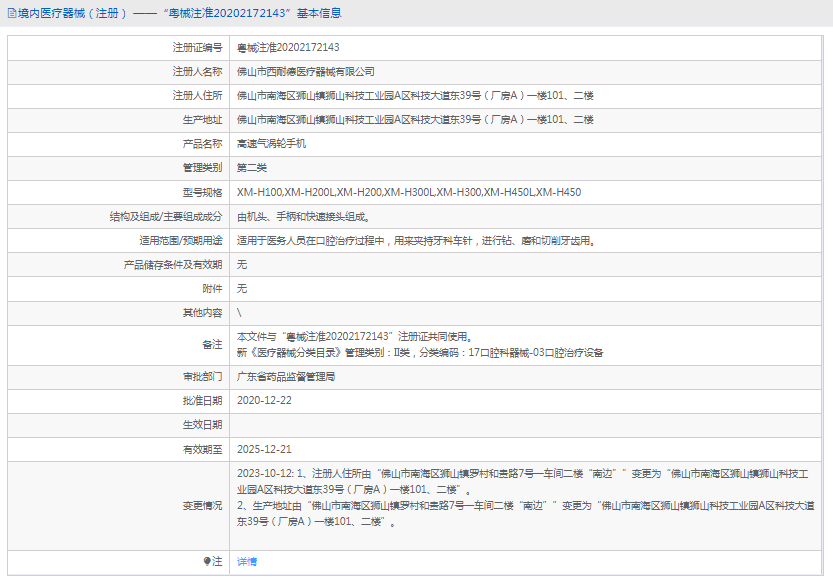This screenshot has height=579, width=833.
Task: Click the 批准日期 label
Action: coord(202,401)
